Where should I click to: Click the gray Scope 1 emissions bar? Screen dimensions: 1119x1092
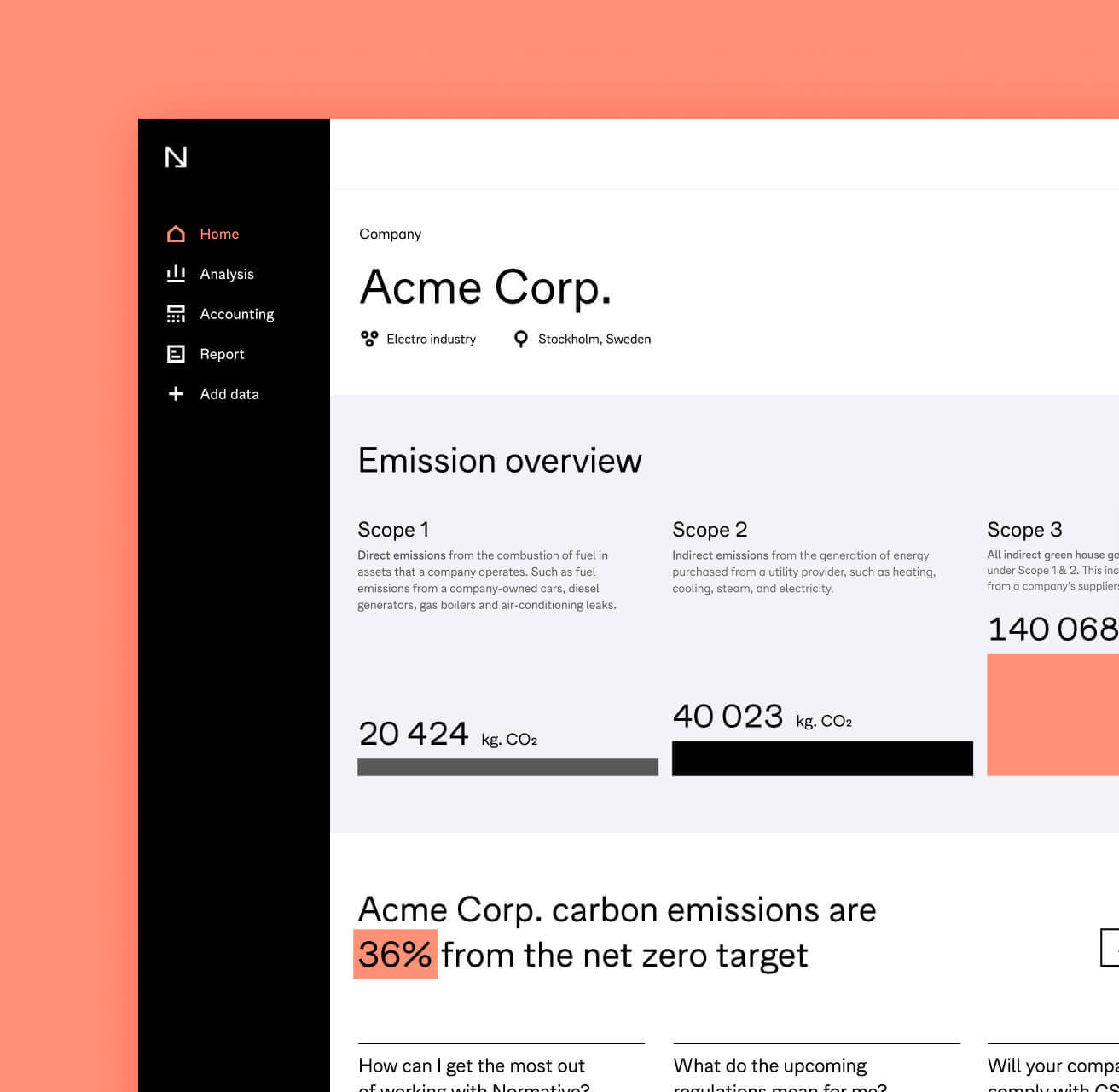click(x=507, y=767)
